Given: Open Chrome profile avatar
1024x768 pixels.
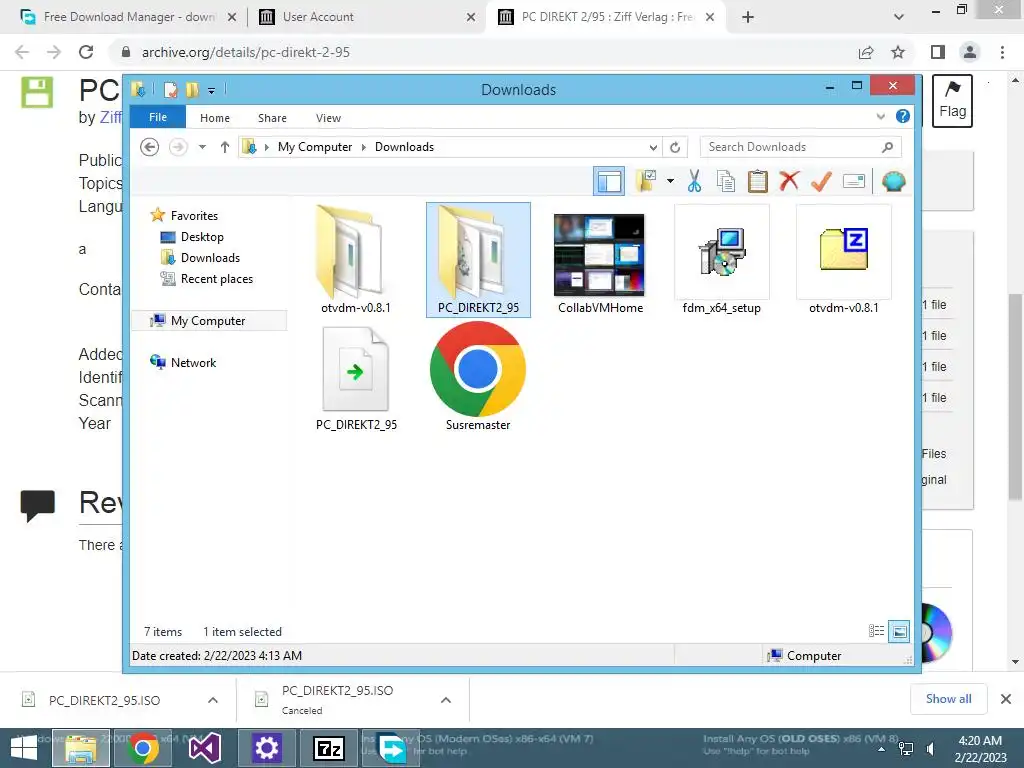Looking at the screenshot, I should click(970, 52).
